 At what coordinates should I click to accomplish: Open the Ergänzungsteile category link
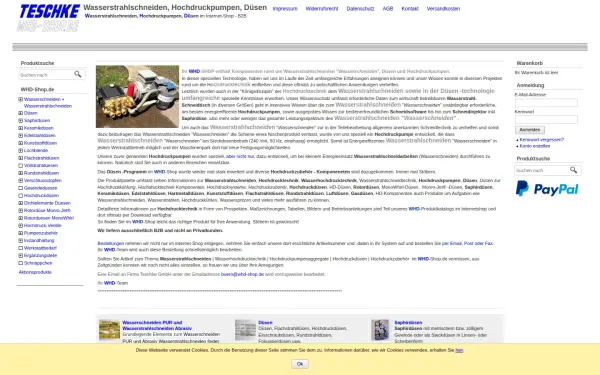point(40,256)
